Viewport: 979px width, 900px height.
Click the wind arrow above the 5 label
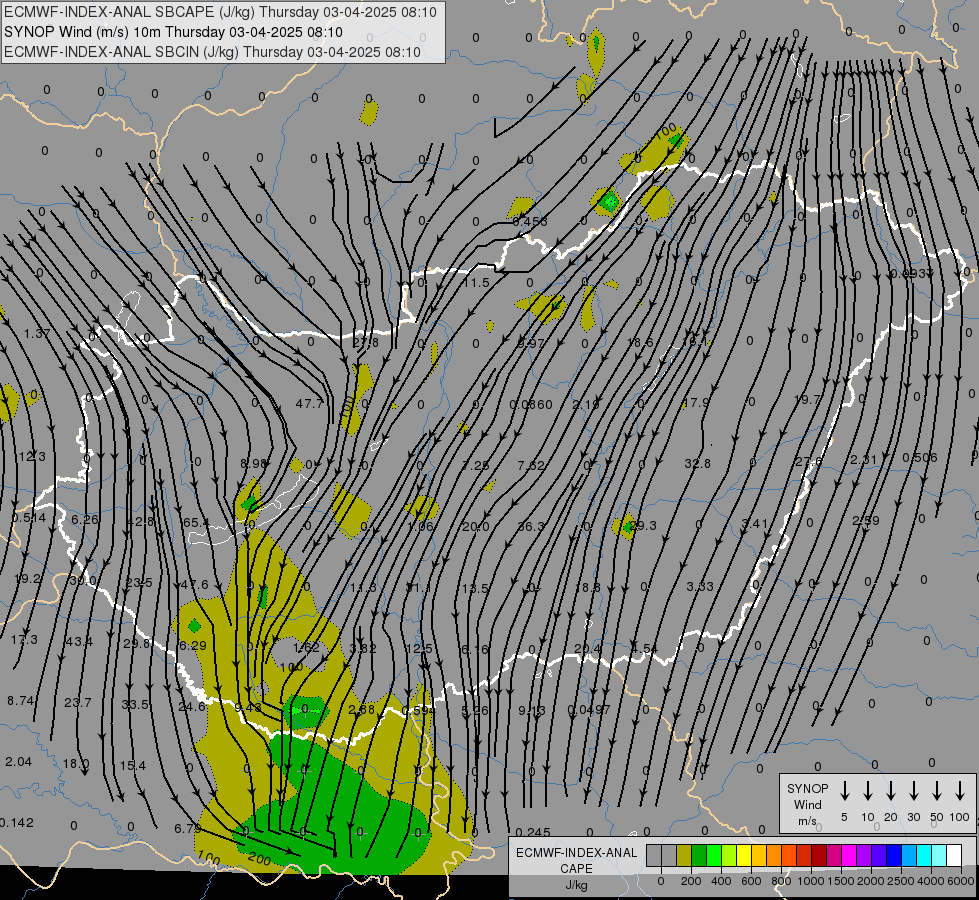coord(844,791)
